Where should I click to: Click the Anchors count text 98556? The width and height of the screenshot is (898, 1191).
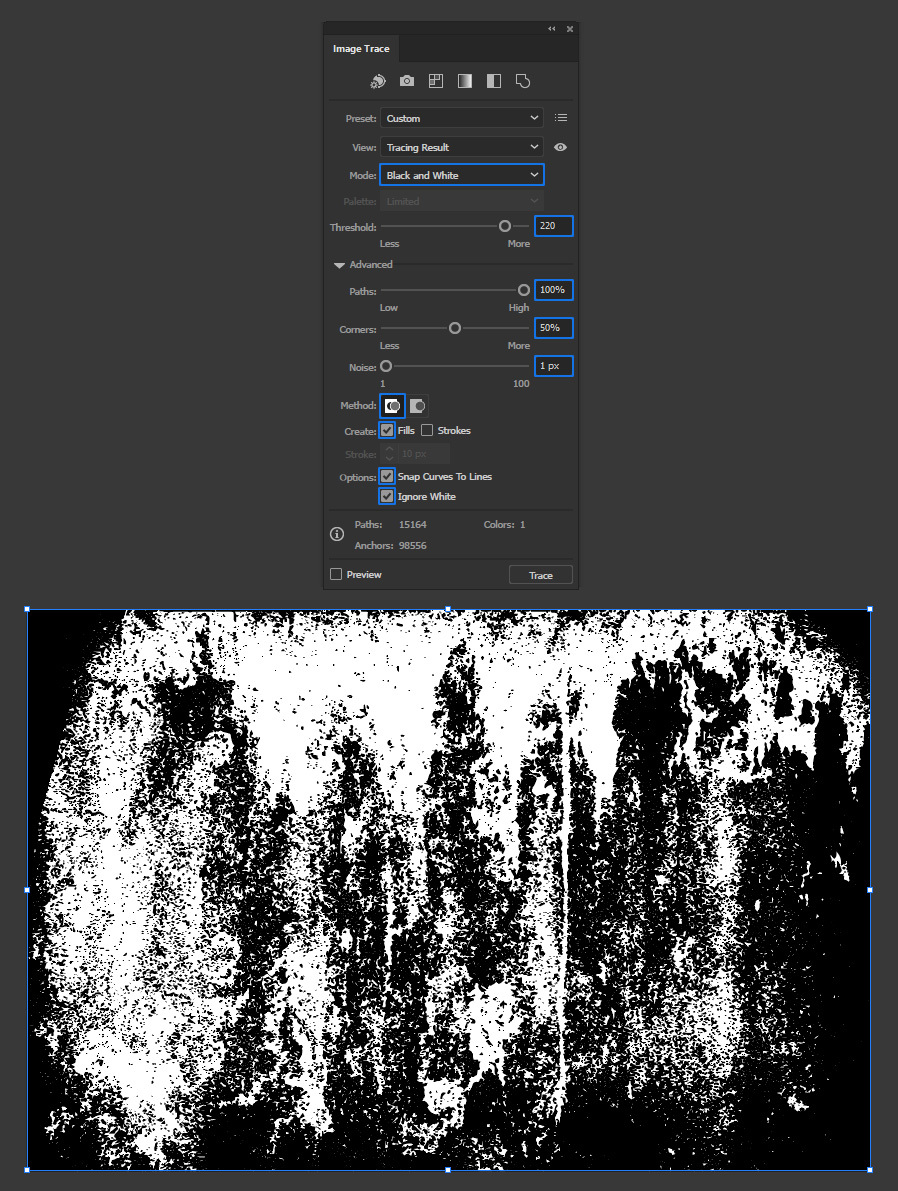point(413,545)
